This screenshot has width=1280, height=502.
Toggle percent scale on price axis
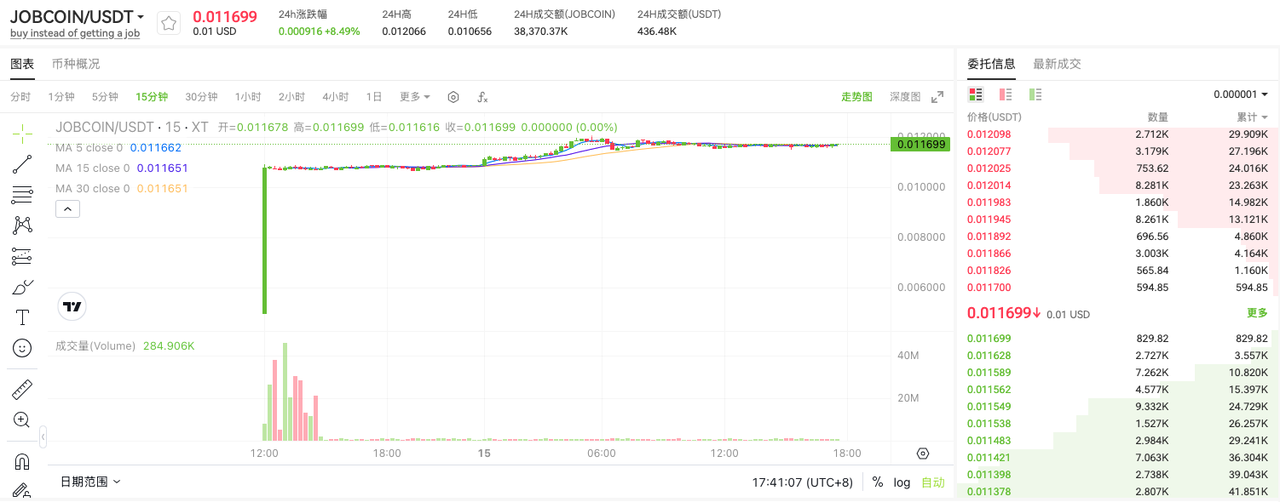877,482
